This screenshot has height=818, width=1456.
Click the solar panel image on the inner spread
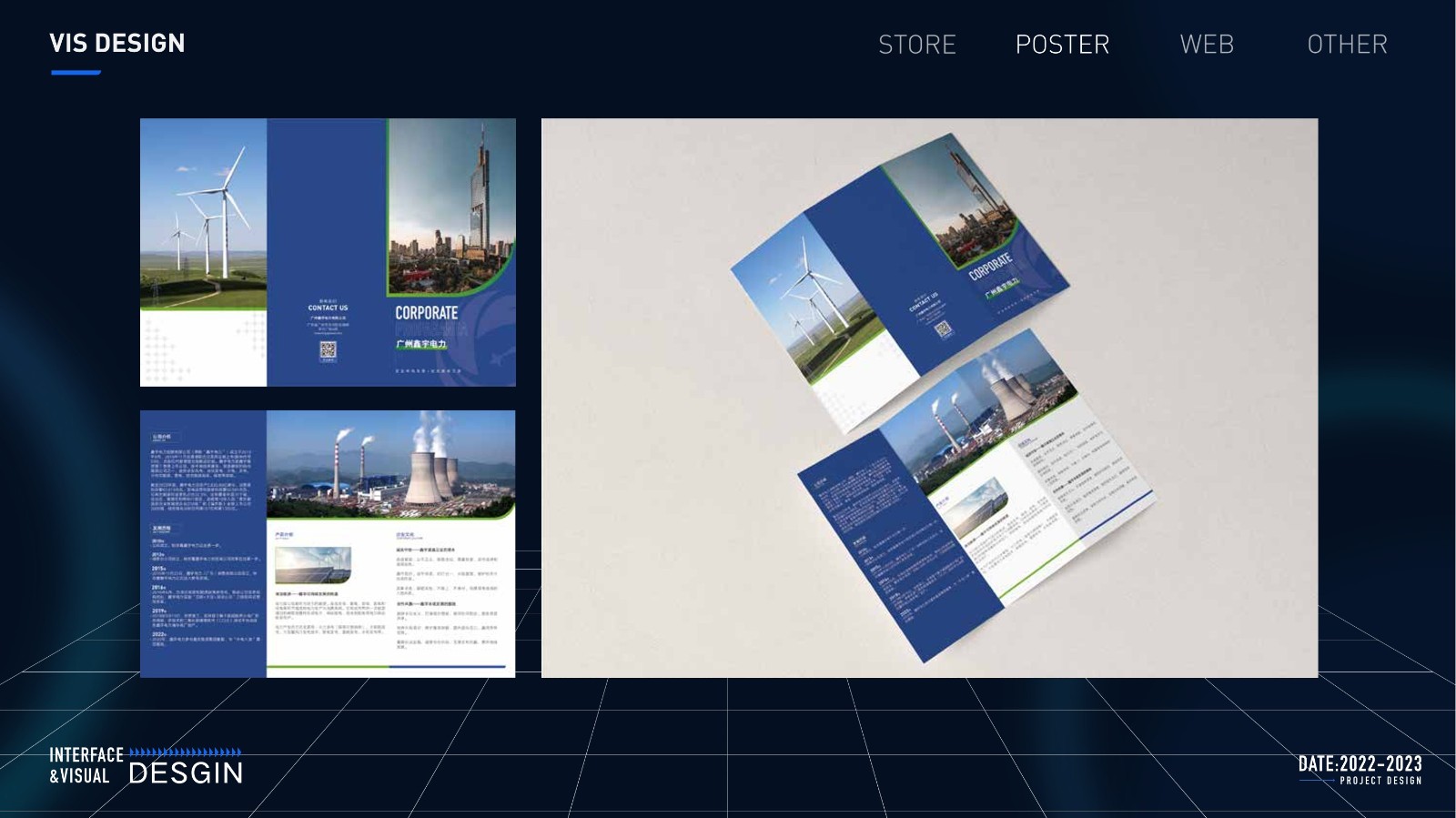coord(312,565)
